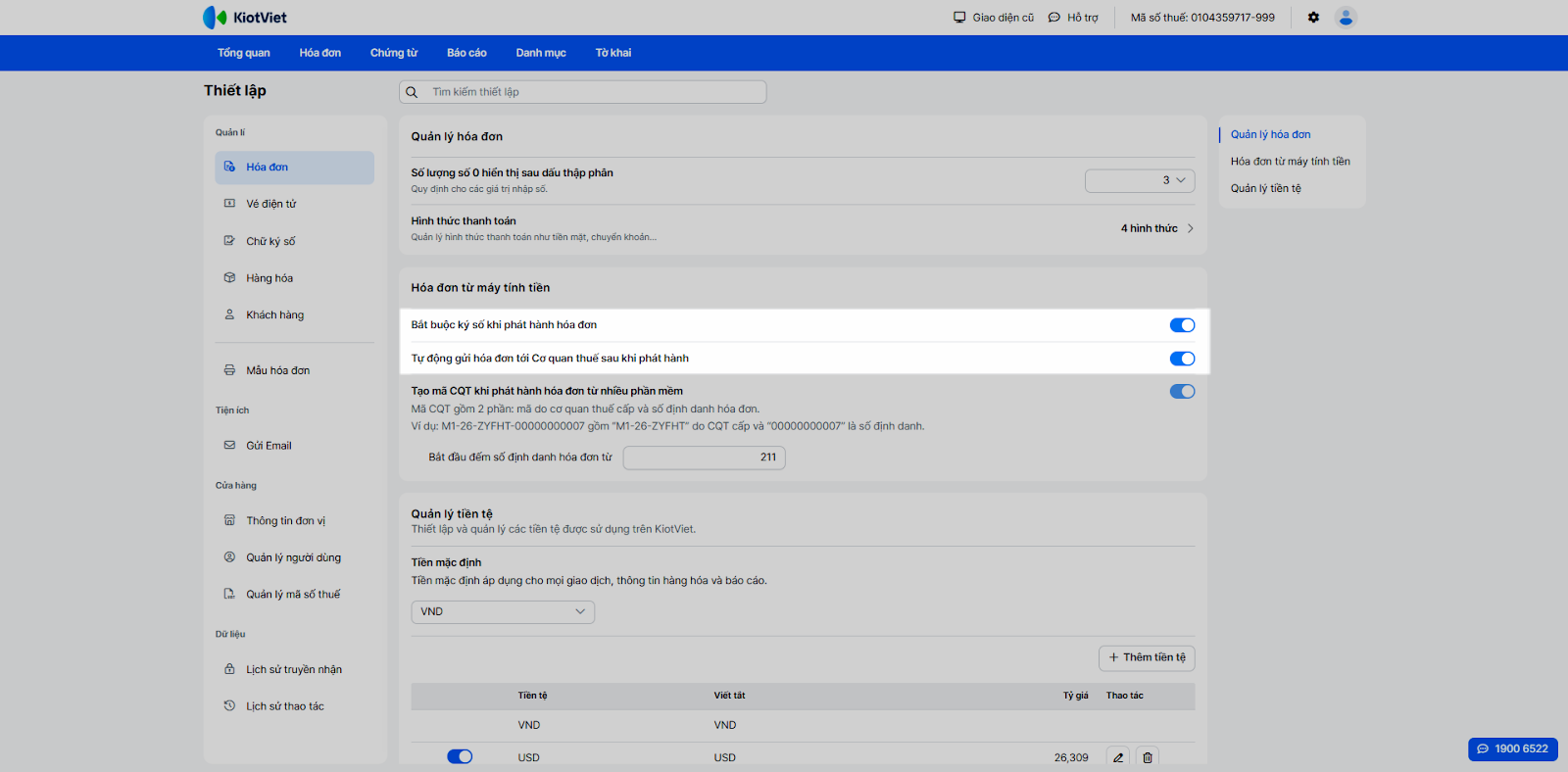Viewport: 1568px width, 772px height.
Task: Open the user profile avatar icon
Action: click(x=1346, y=18)
